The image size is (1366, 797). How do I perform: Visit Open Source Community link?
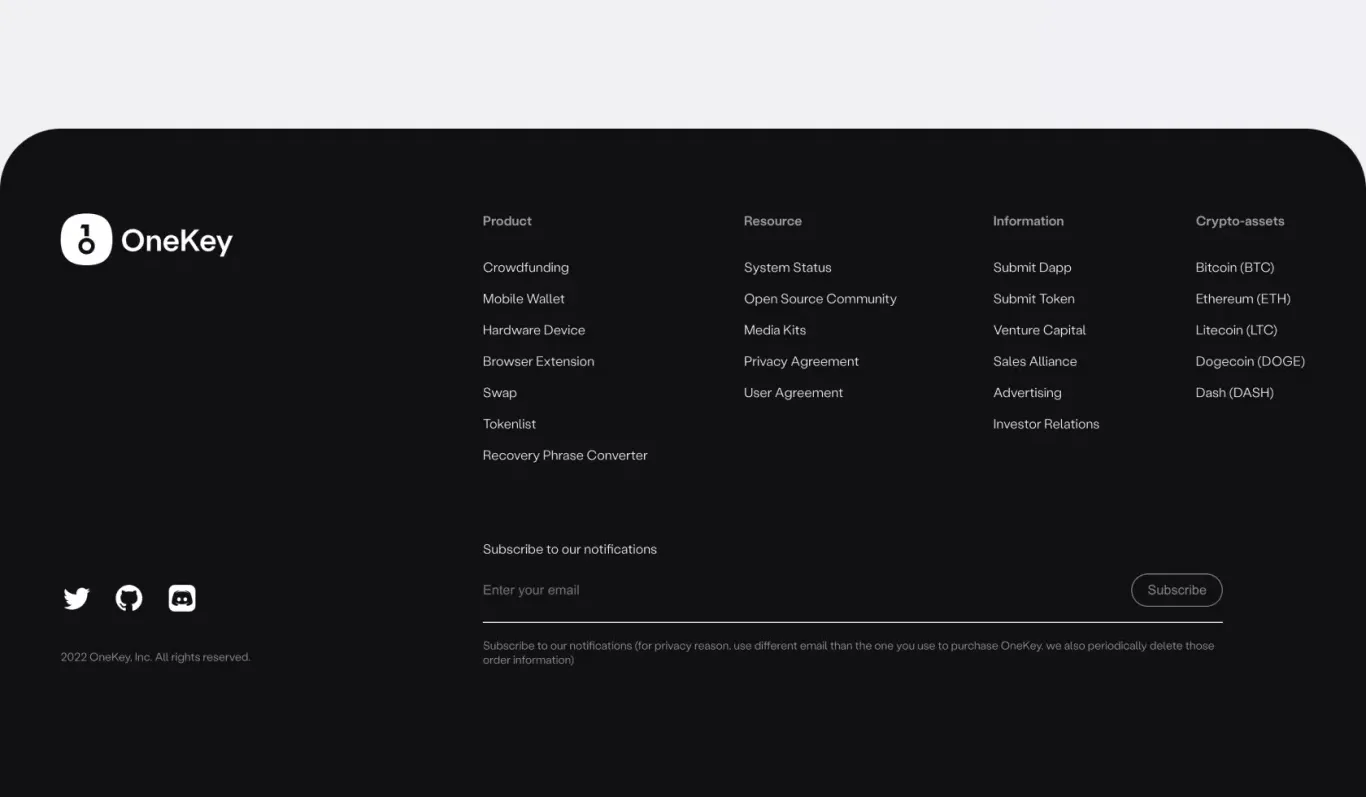point(820,299)
